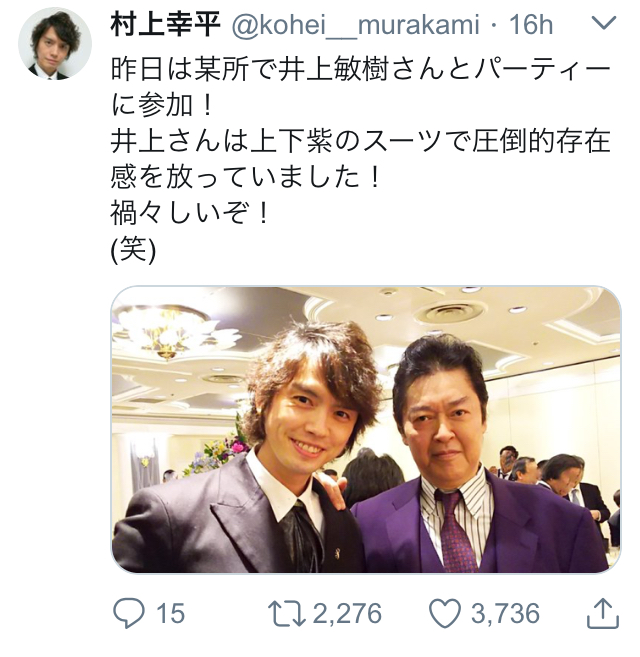Image resolution: width=640 pixels, height=657 pixels.
Task: Open the reply speech bubble icon
Action: [x=129, y=614]
